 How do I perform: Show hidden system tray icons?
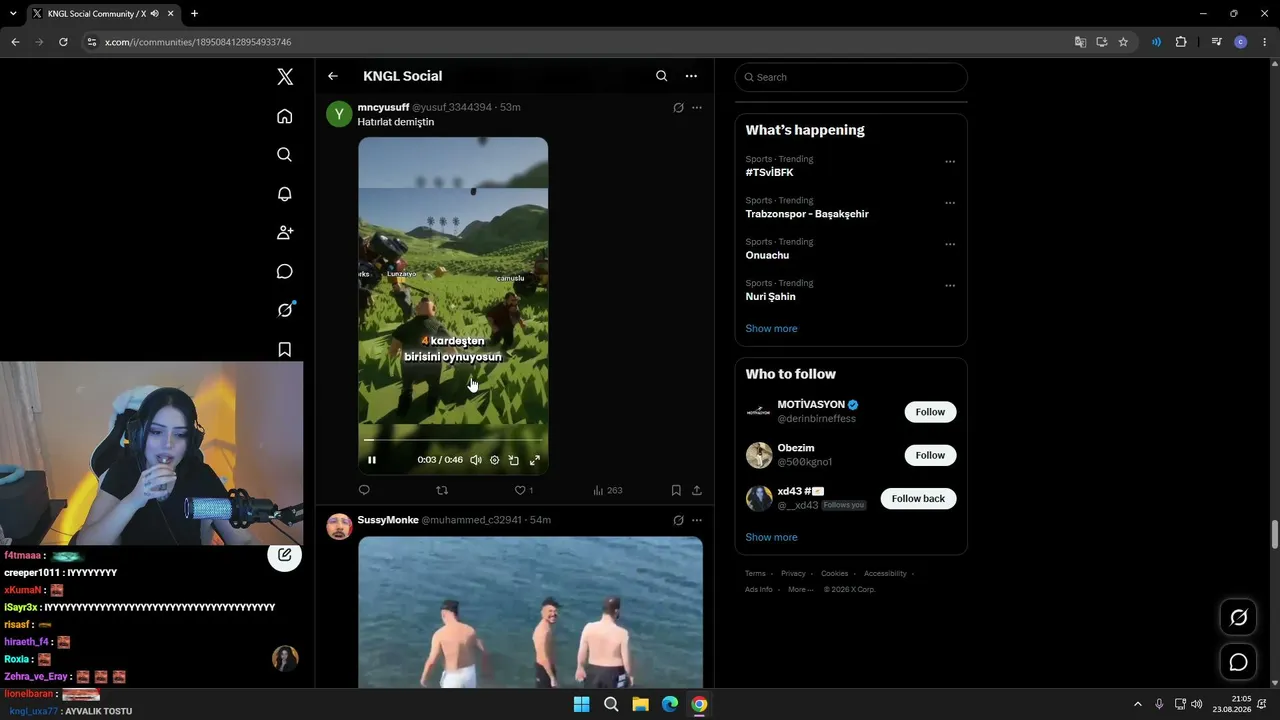click(1137, 704)
